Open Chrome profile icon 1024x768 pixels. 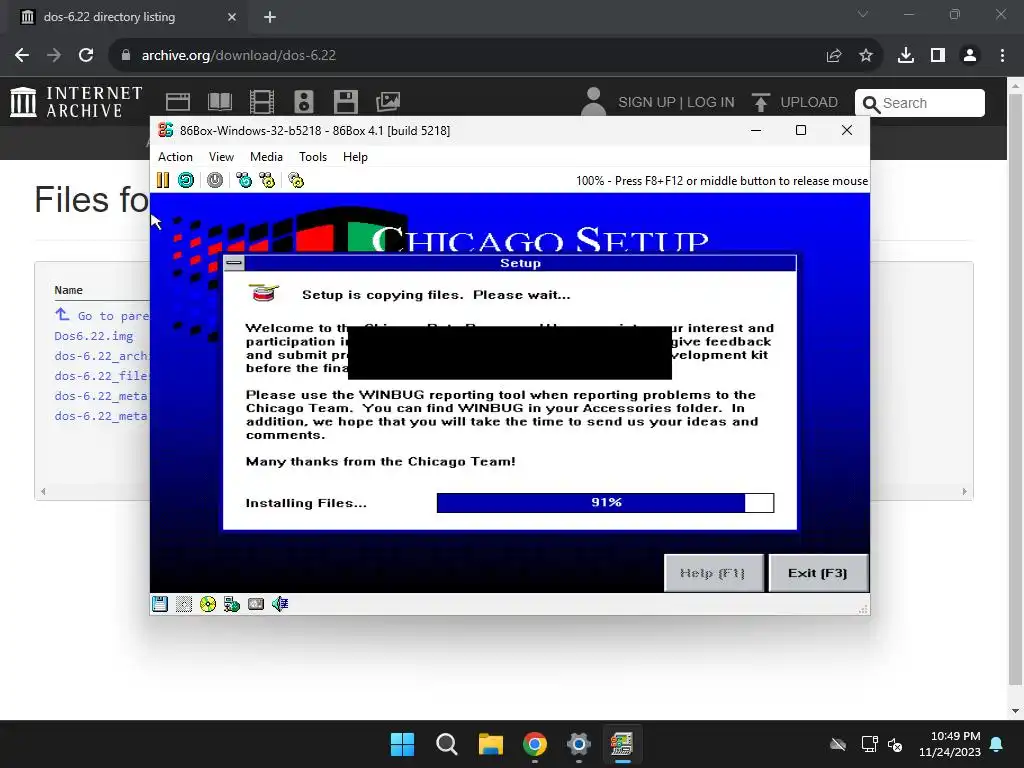tap(970, 56)
